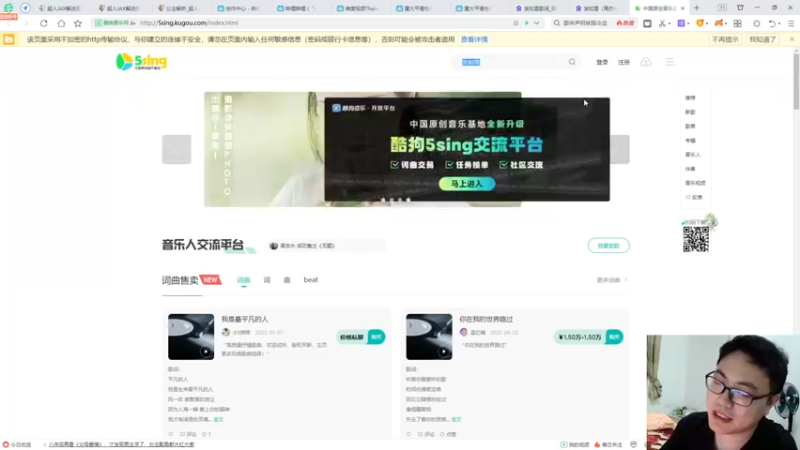Click the 每日关注 status bar item
800x450 pixels.
pyautogui.click(x=608, y=445)
